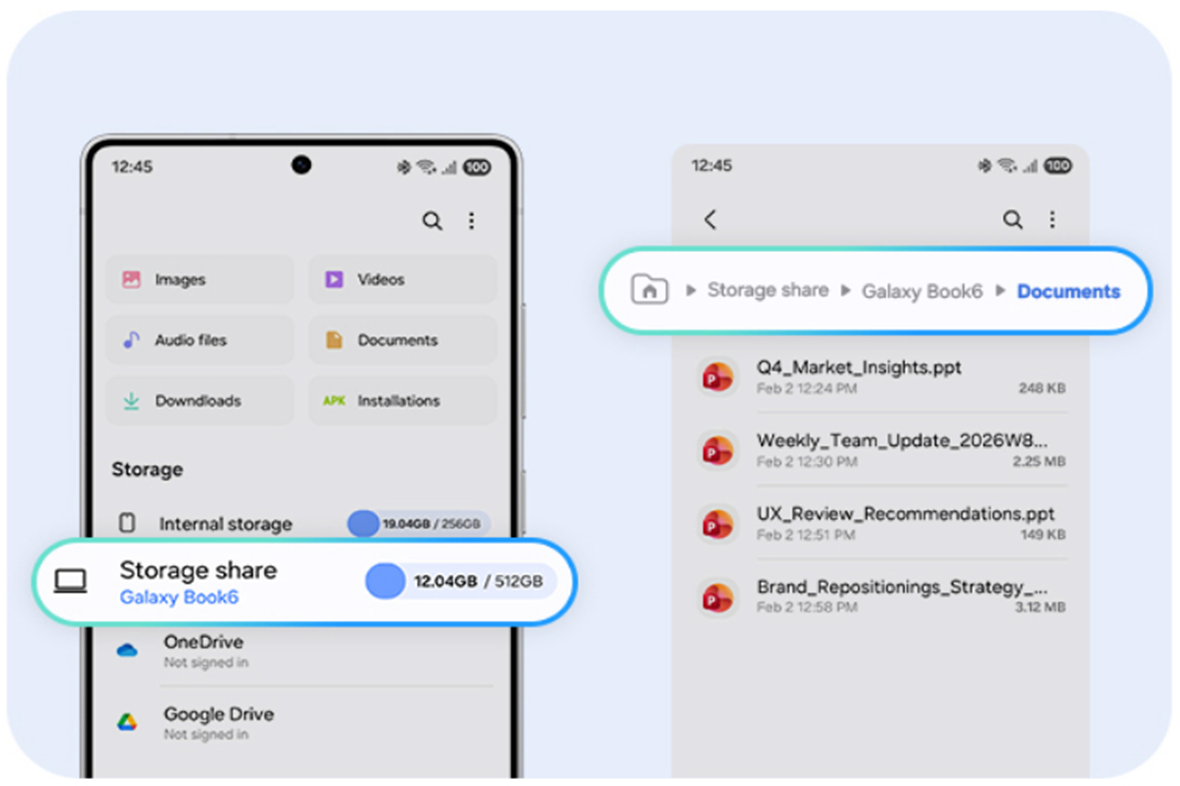Tap PowerPoint icon of Weekly_Team_Update file

tap(717, 450)
